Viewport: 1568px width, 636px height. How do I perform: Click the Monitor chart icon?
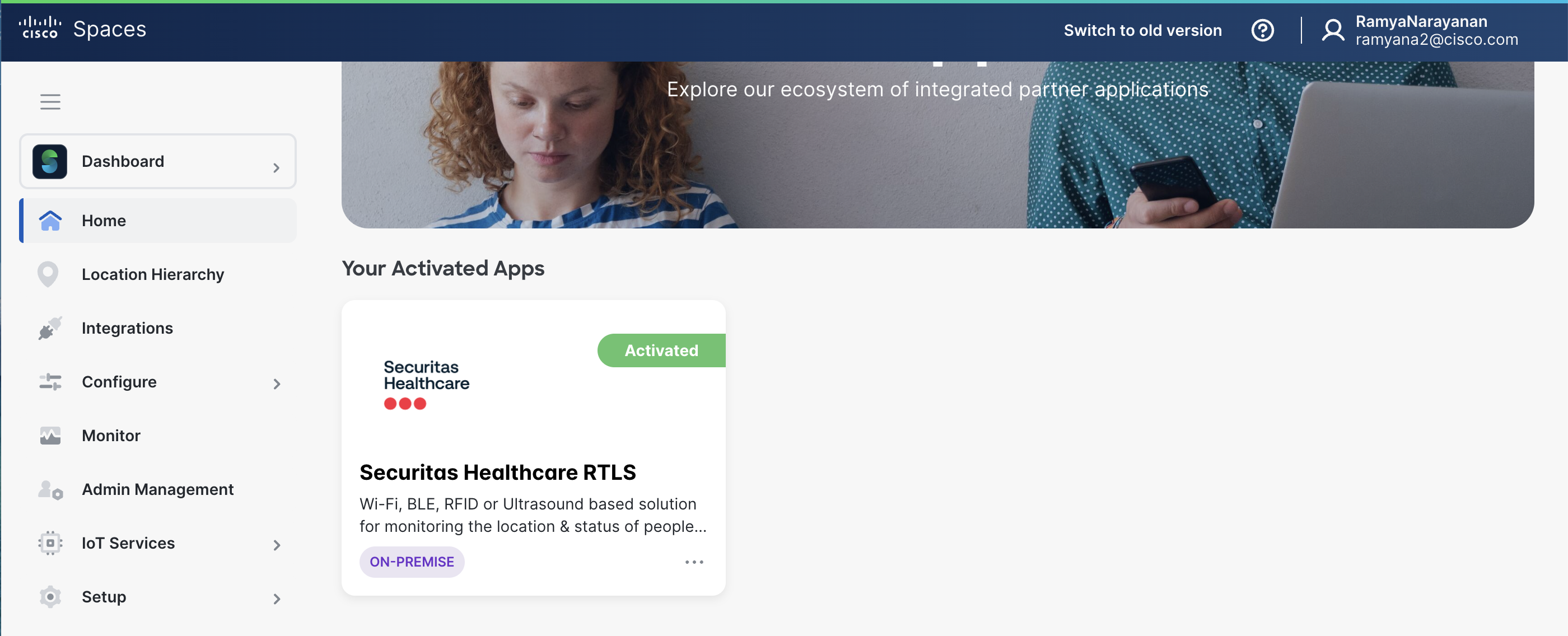click(50, 436)
